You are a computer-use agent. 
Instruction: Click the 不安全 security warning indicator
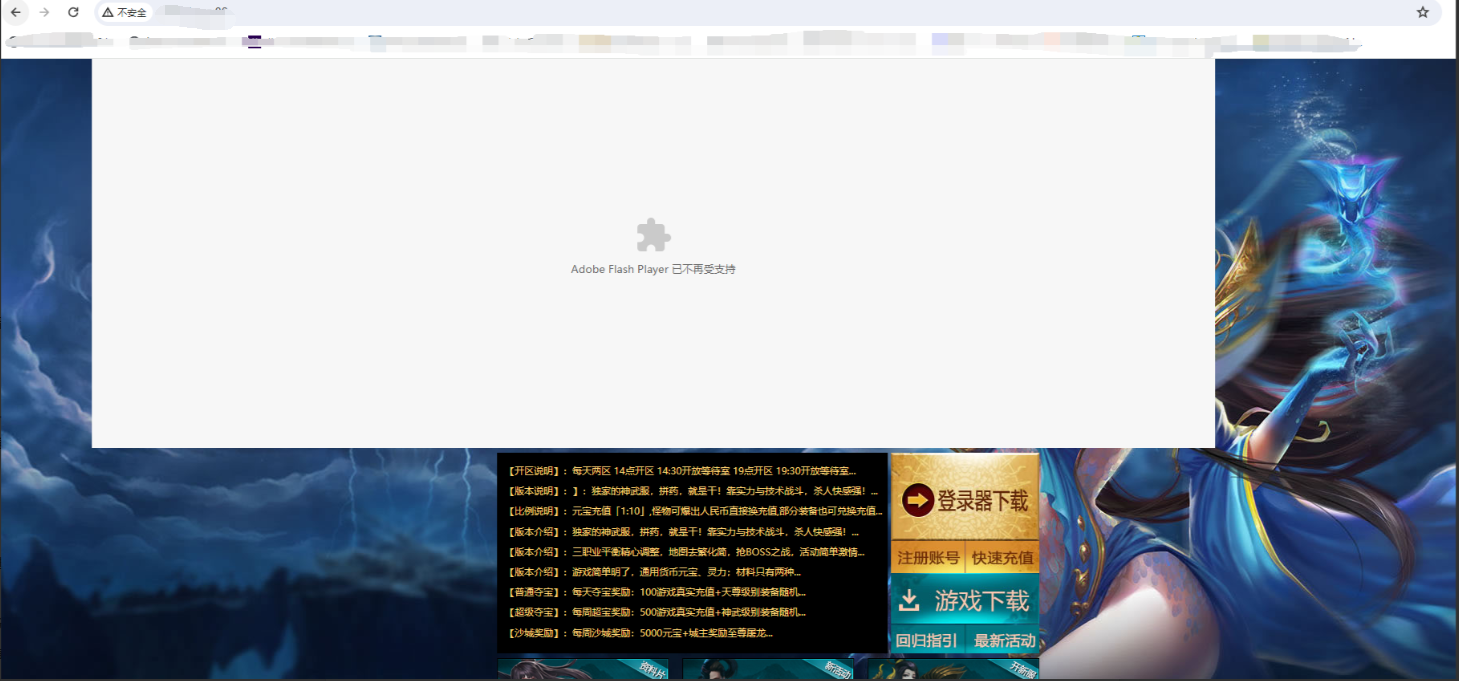coord(124,12)
